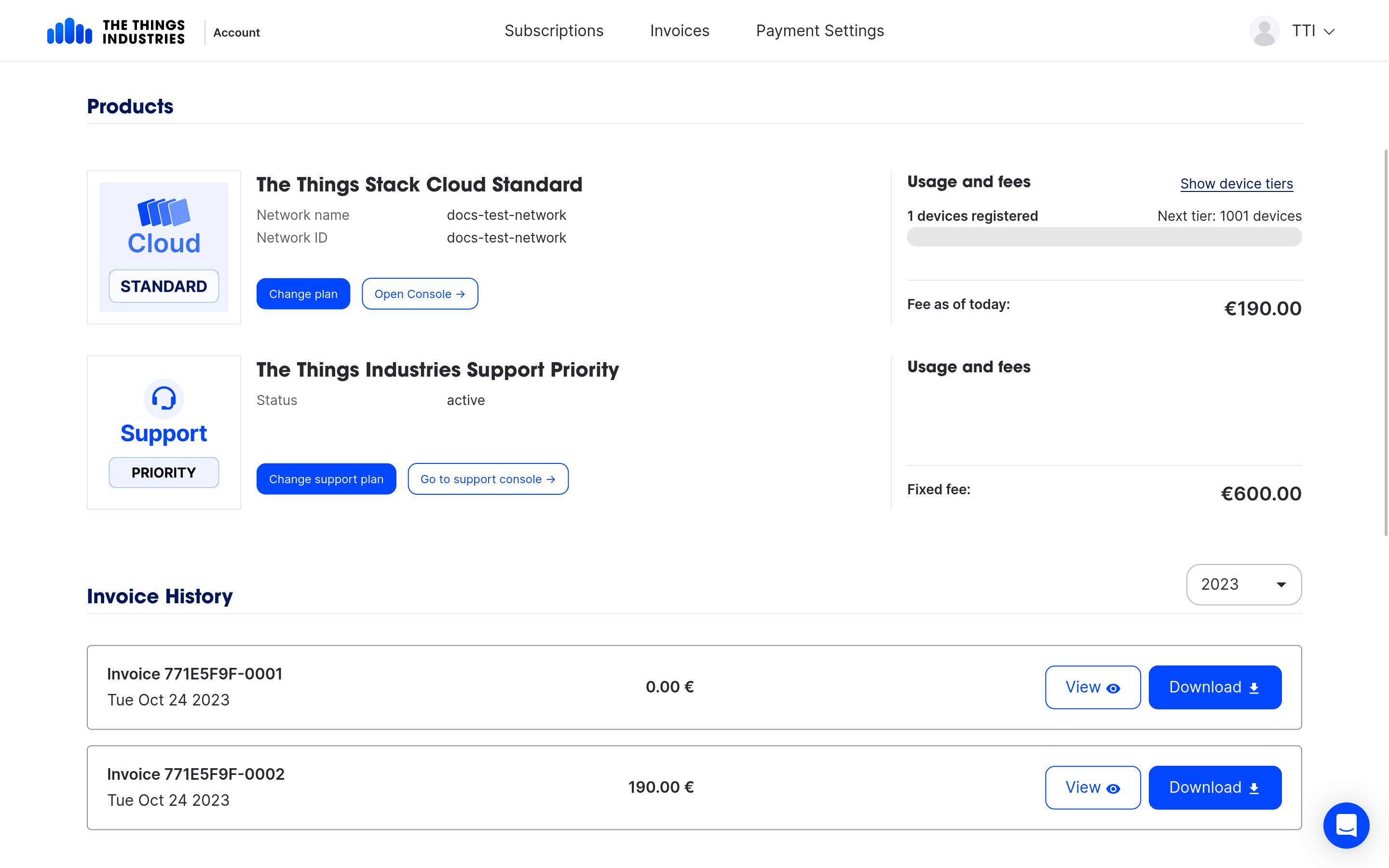Click the device usage progress bar
This screenshot has height=868, width=1389.
1104,236
